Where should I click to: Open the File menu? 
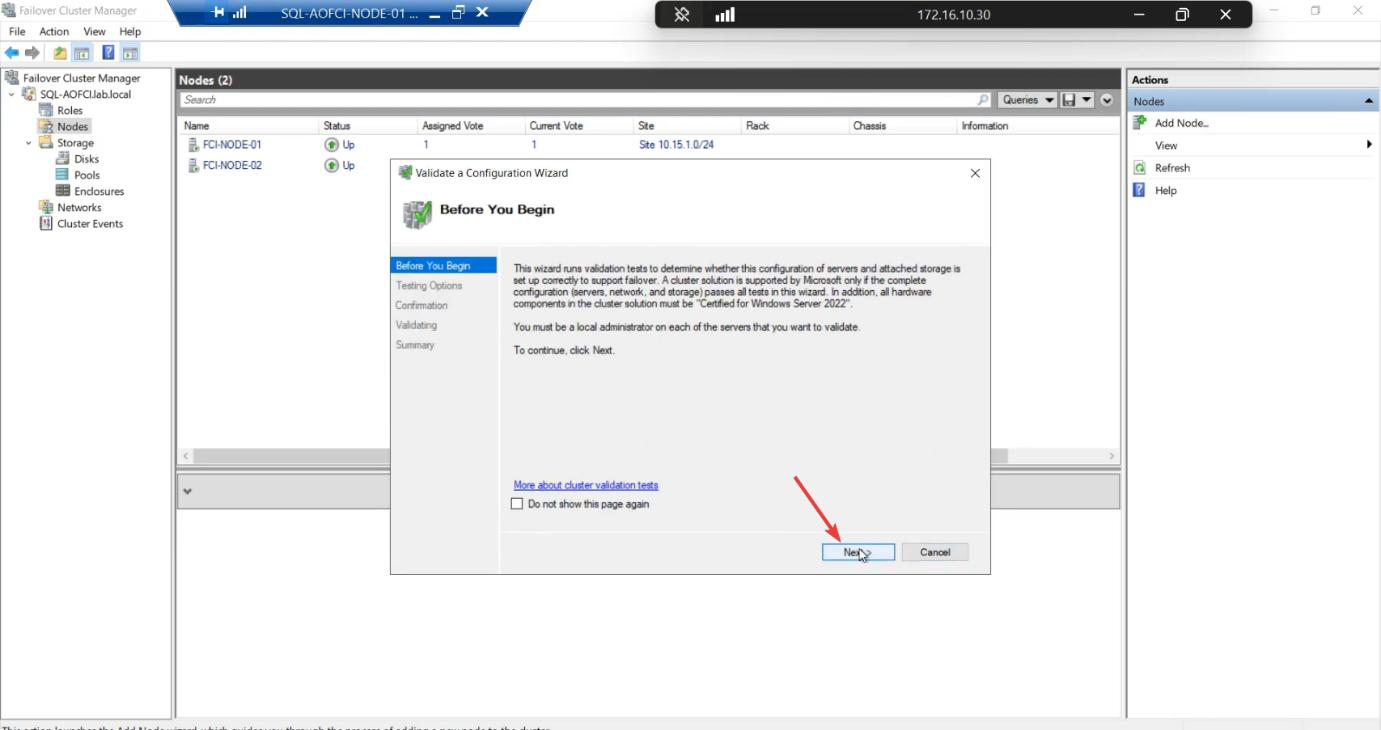[17, 32]
